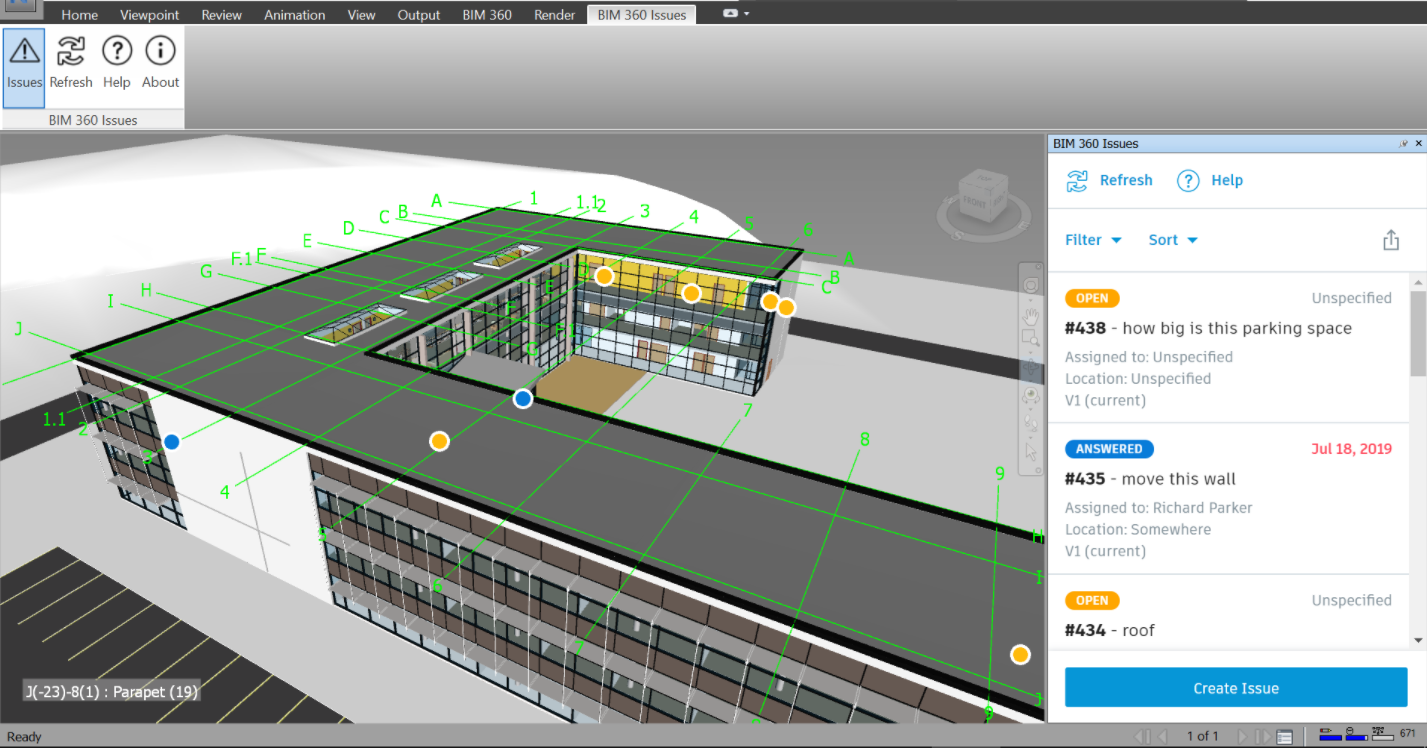1427x751 pixels.
Task: Open the Filter dropdown
Action: click(x=1093, y=240)
